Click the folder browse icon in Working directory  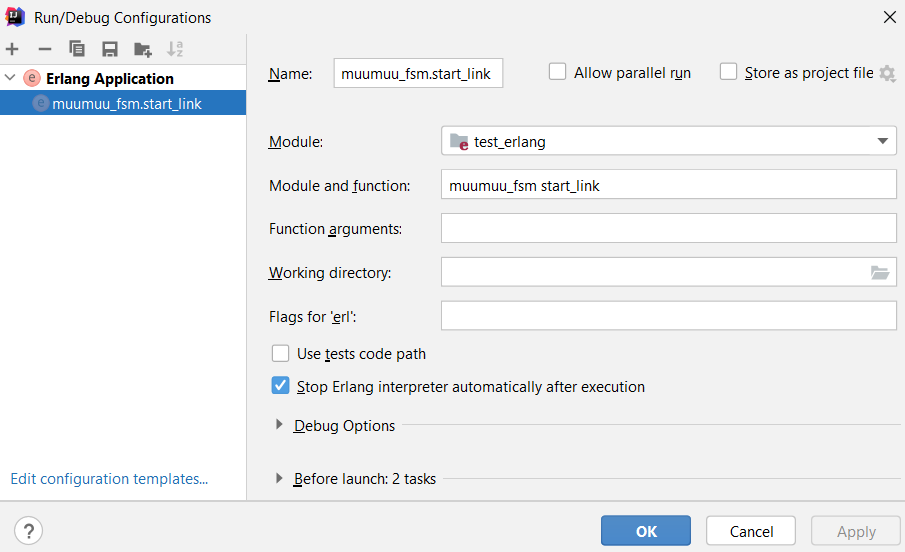tap(879, 272)
